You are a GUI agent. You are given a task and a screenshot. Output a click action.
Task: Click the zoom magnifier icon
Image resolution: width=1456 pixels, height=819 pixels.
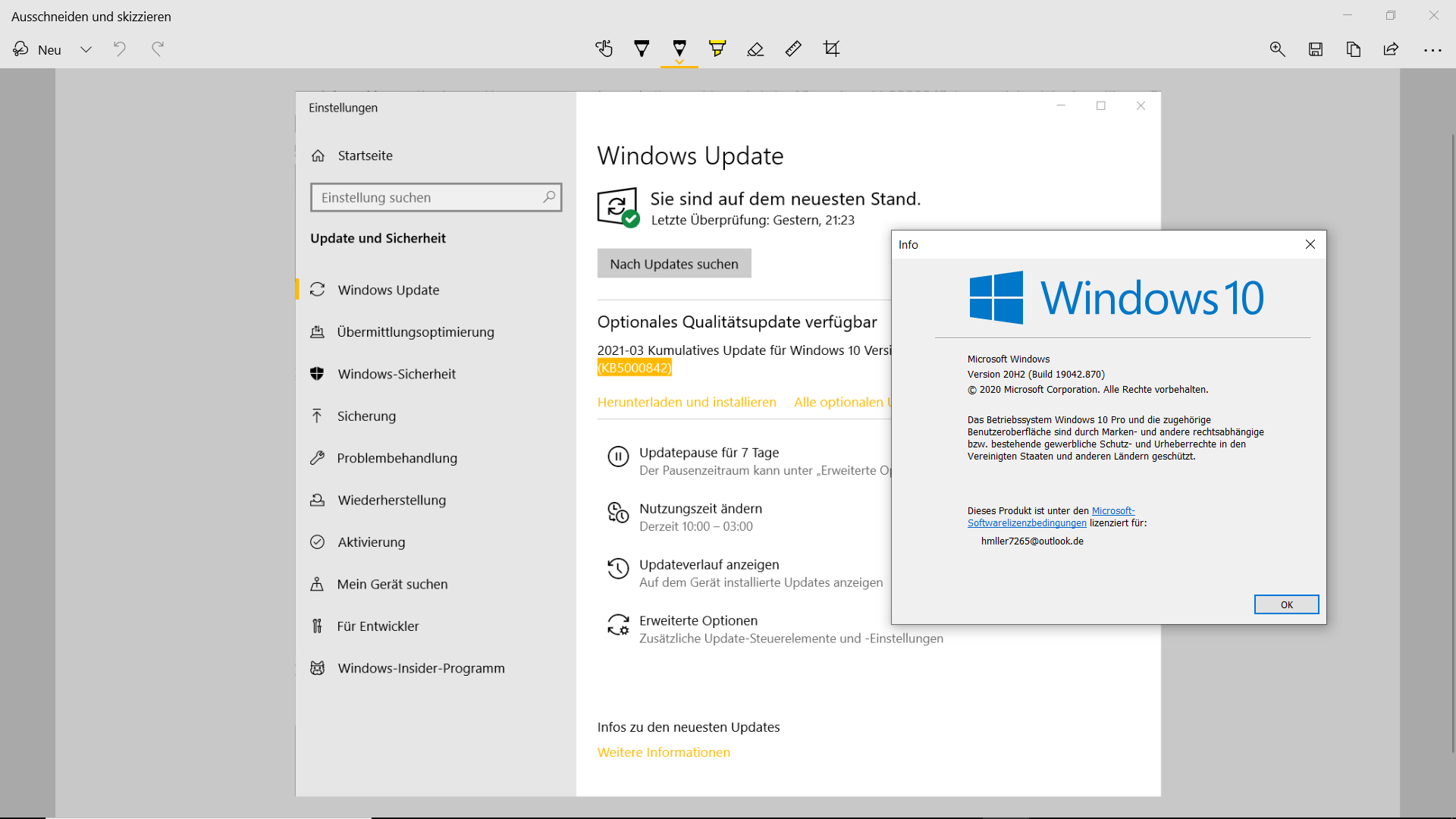click(1277, 49)
